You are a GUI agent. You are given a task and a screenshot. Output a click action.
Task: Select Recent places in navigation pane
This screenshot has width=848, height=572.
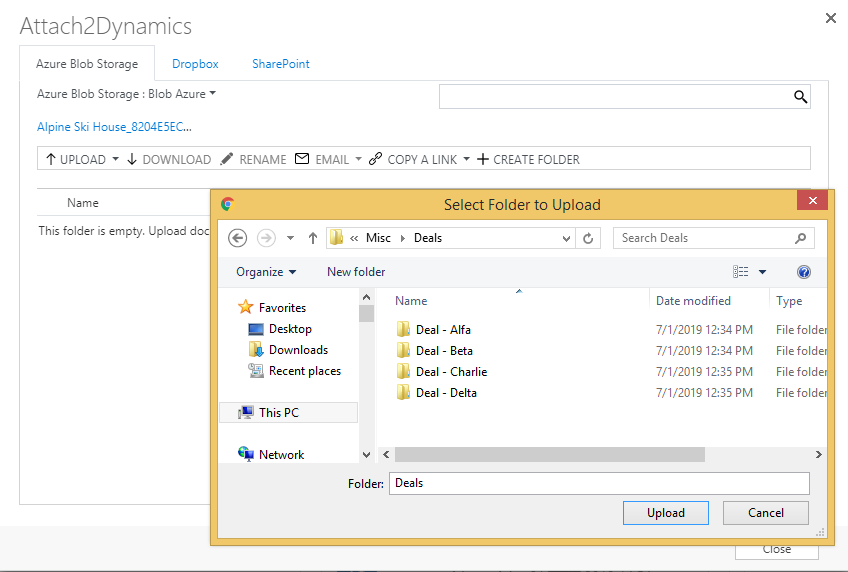point(295,371)
